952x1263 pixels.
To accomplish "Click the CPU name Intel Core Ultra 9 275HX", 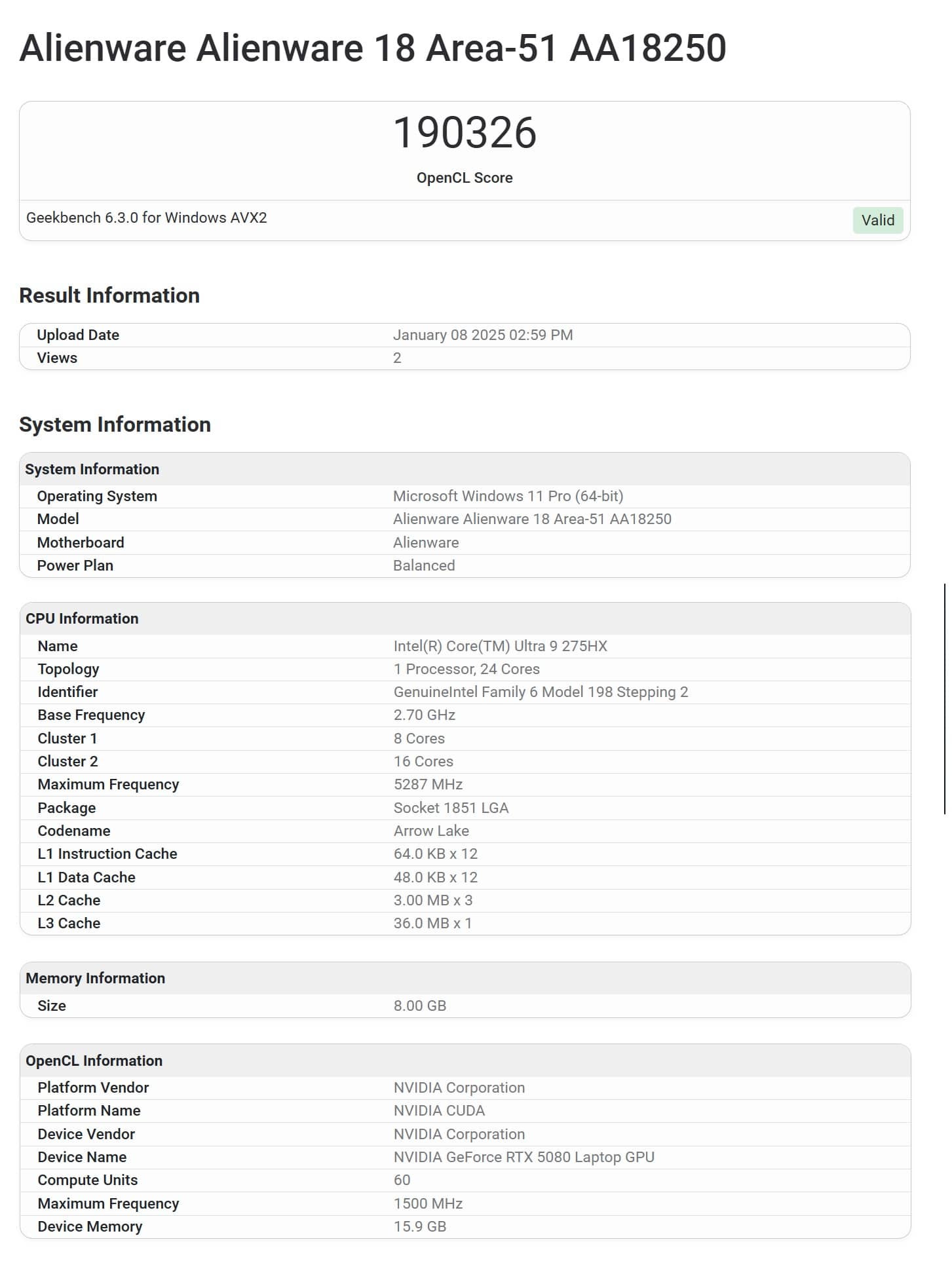I will point(501,646).
